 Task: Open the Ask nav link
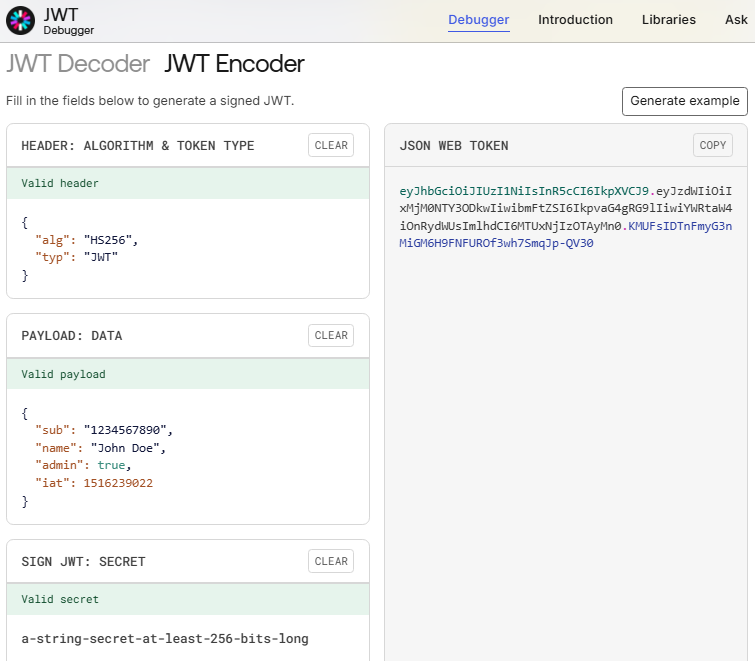pyautogui.click(x=736, y=20)
